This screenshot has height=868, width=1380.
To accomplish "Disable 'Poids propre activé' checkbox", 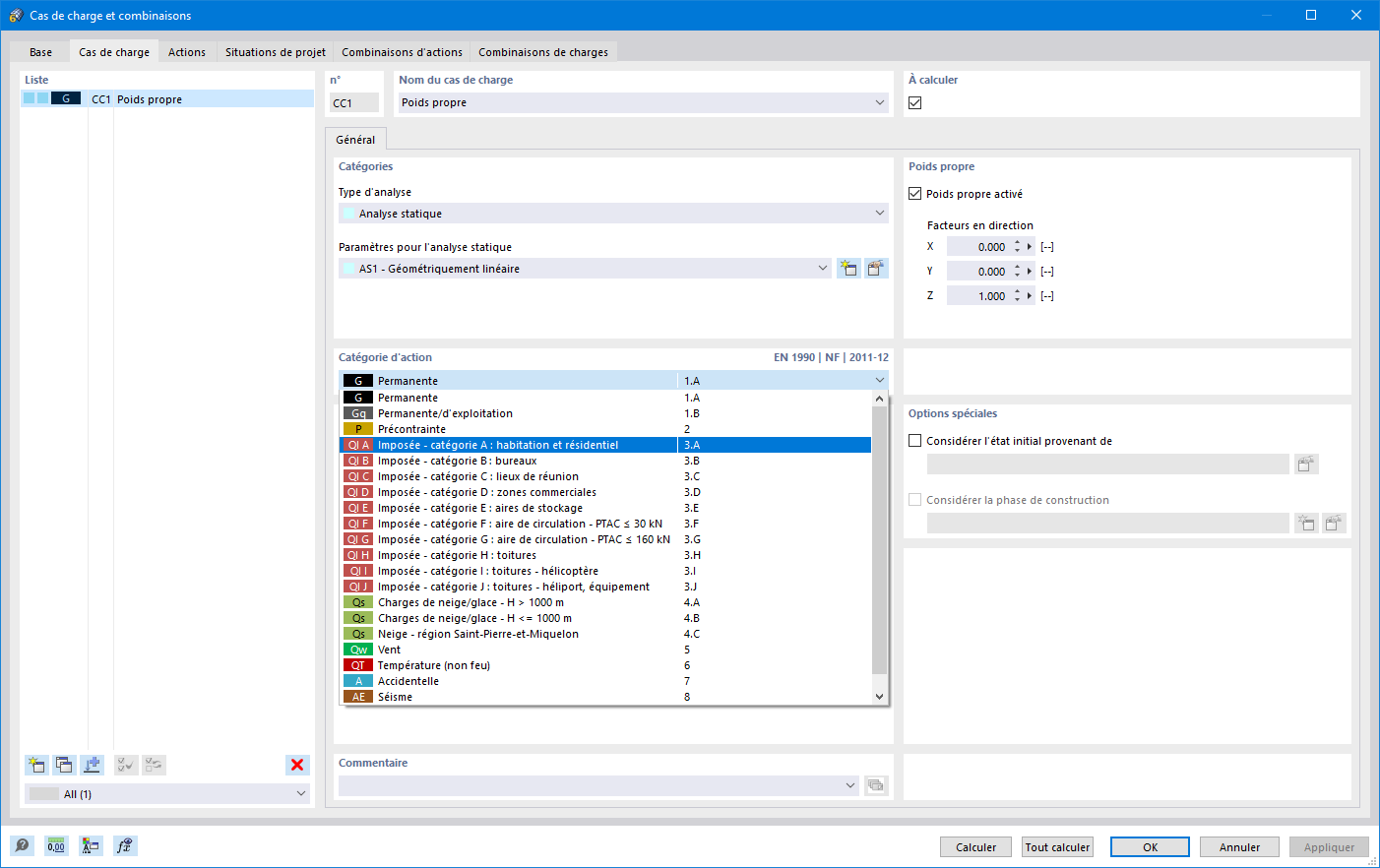I will tap(915, 194).
